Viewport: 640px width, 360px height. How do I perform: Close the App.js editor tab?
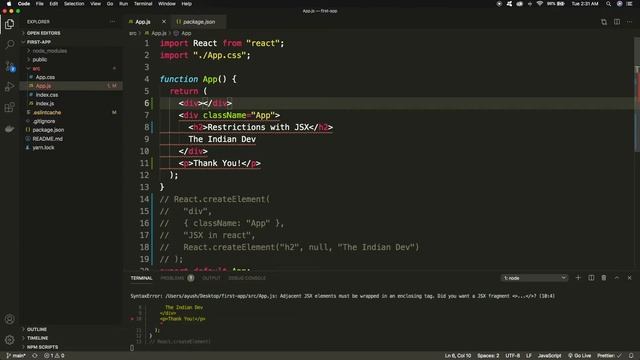click(x=164, y=22)
